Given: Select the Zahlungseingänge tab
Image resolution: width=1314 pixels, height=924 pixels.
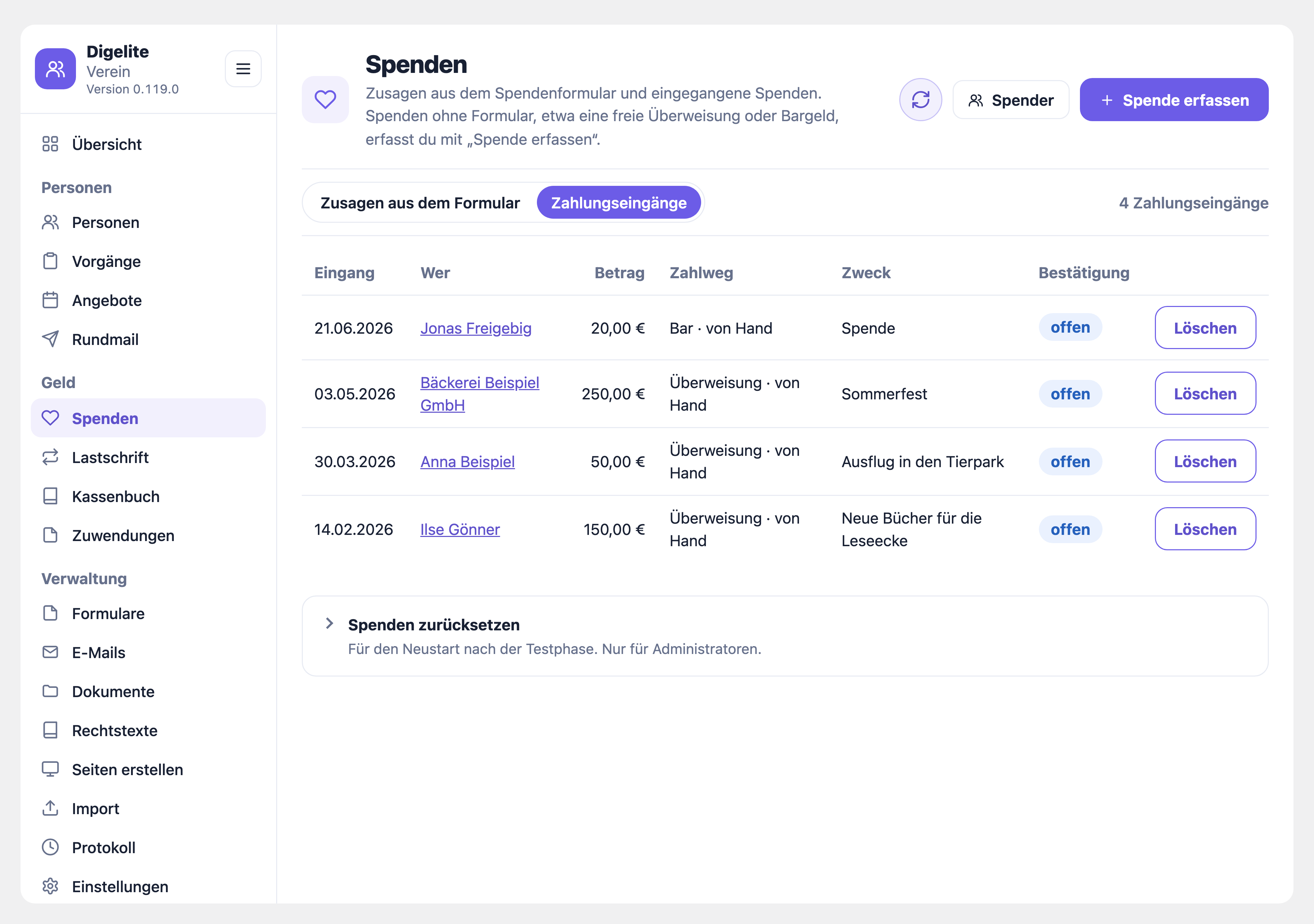Looking at the screenshot, I should 619,203.
